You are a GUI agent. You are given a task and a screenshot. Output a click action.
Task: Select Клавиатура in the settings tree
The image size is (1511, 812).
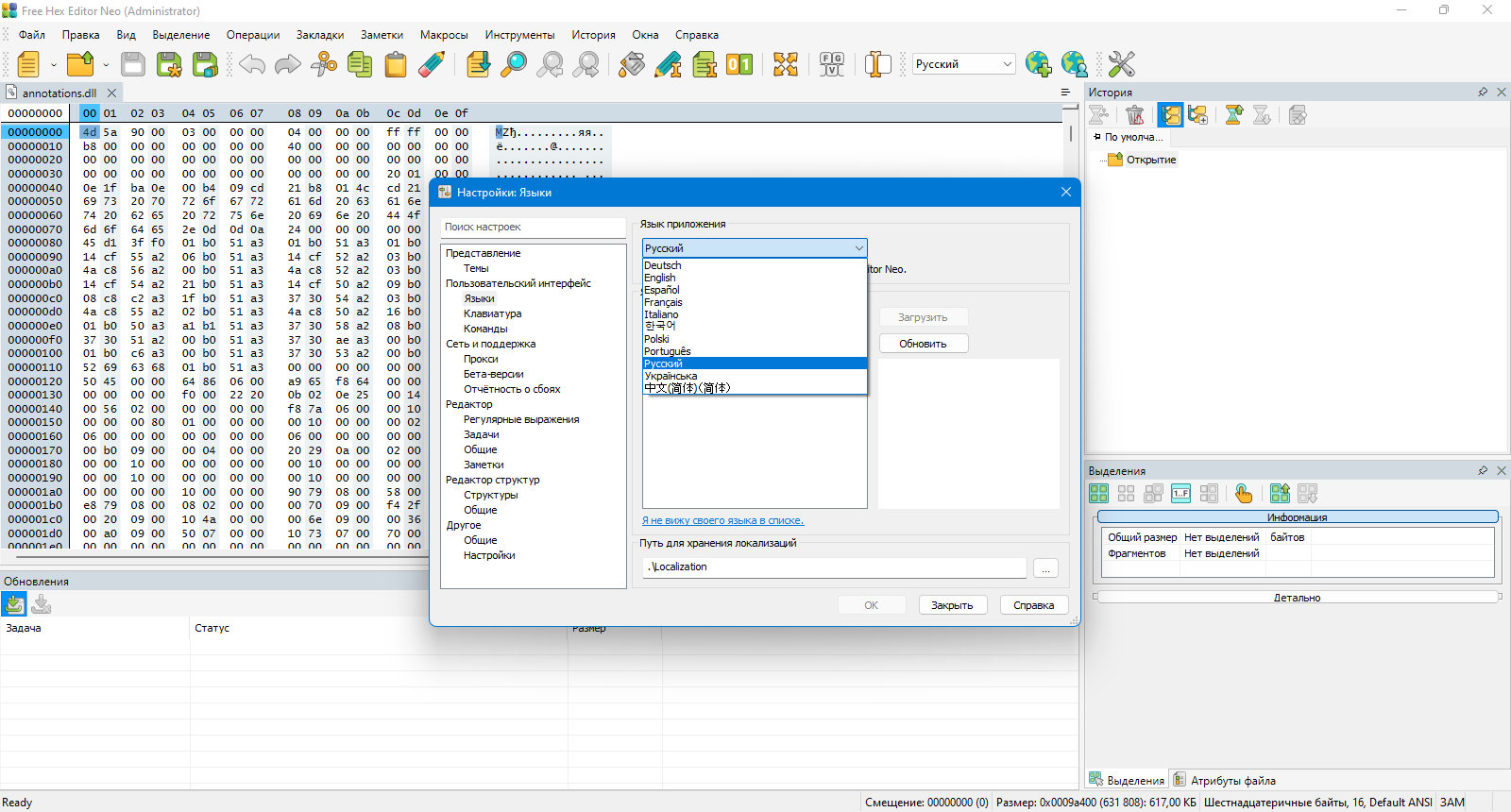[x=493, y=313]
